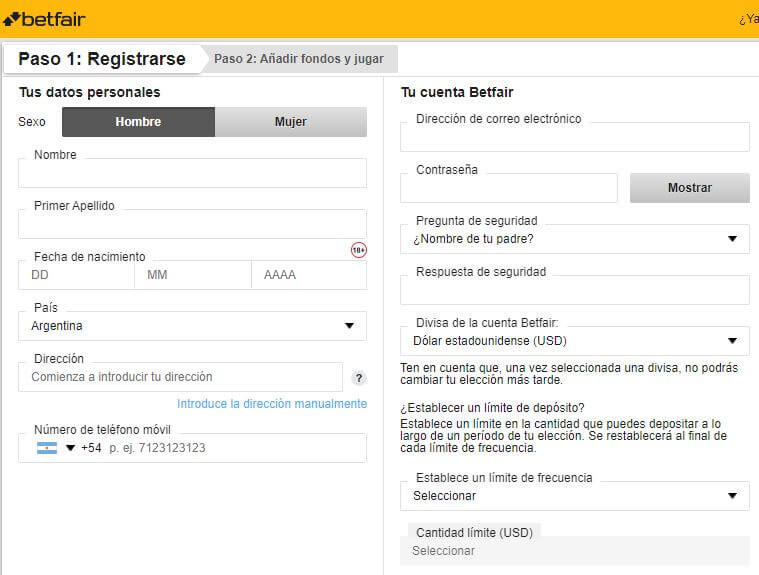759x575 pixels.
Task: Open the address help question mark
Action: 359,378
